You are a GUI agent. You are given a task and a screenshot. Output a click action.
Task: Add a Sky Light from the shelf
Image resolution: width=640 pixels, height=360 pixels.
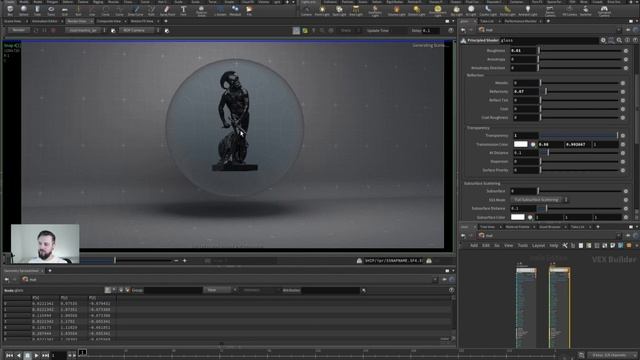456,11
